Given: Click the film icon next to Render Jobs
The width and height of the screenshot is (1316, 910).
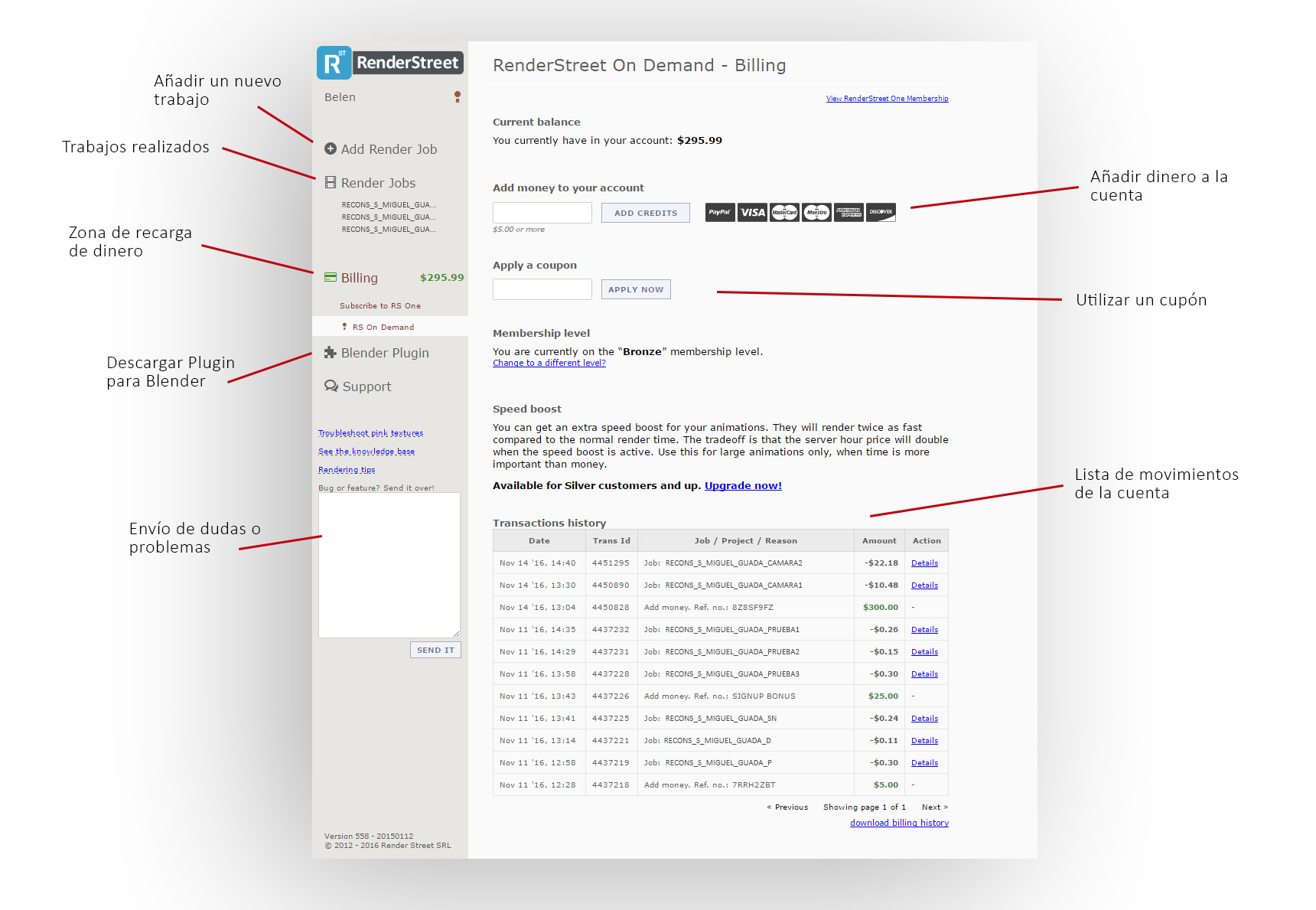Looking at the screenshot, I should (331, 182).
